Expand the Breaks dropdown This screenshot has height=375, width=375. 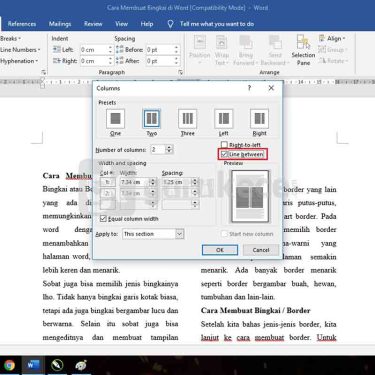click(x=11, y=39)
